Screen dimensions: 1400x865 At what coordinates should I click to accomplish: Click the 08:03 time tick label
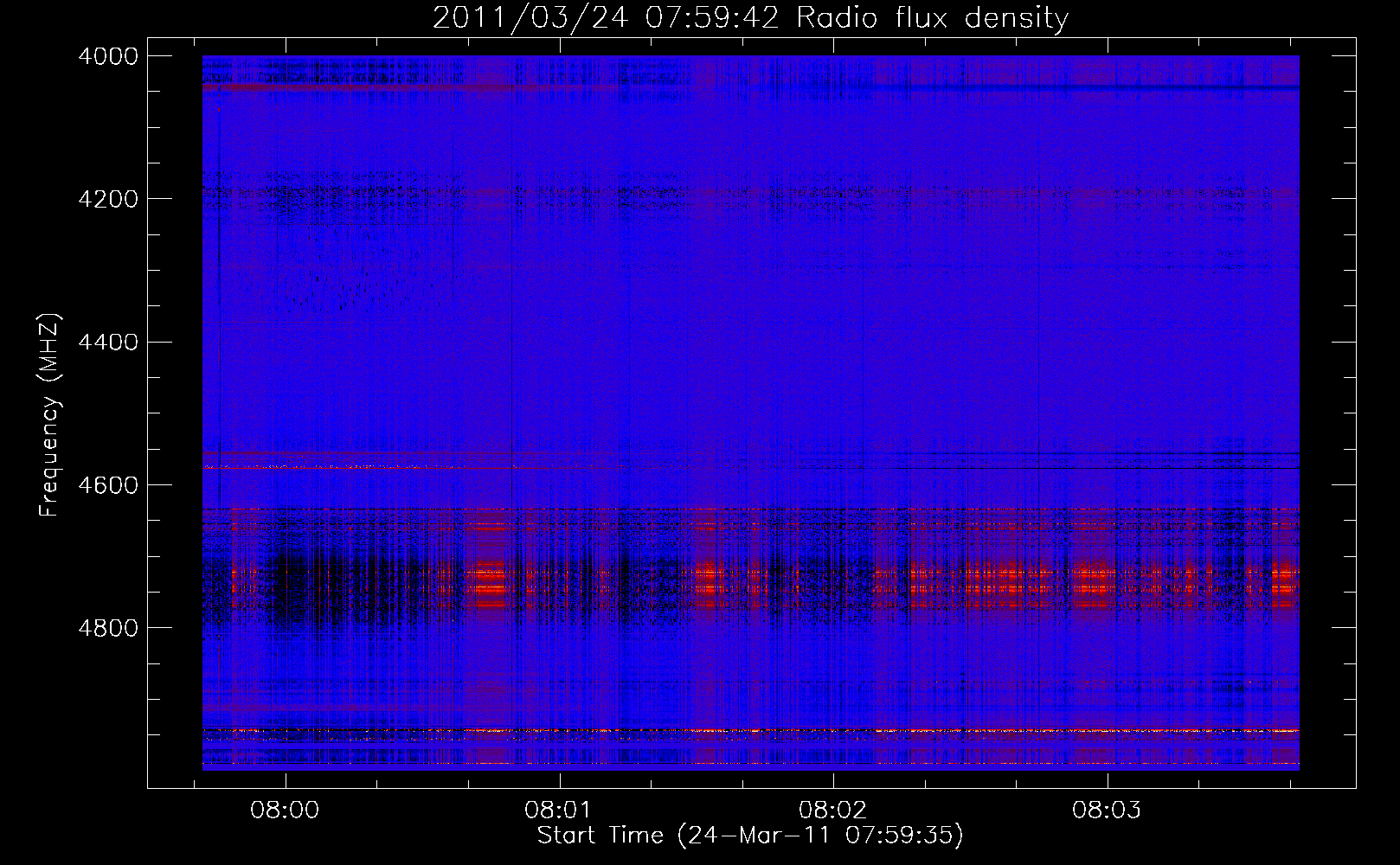(1107, 810)
